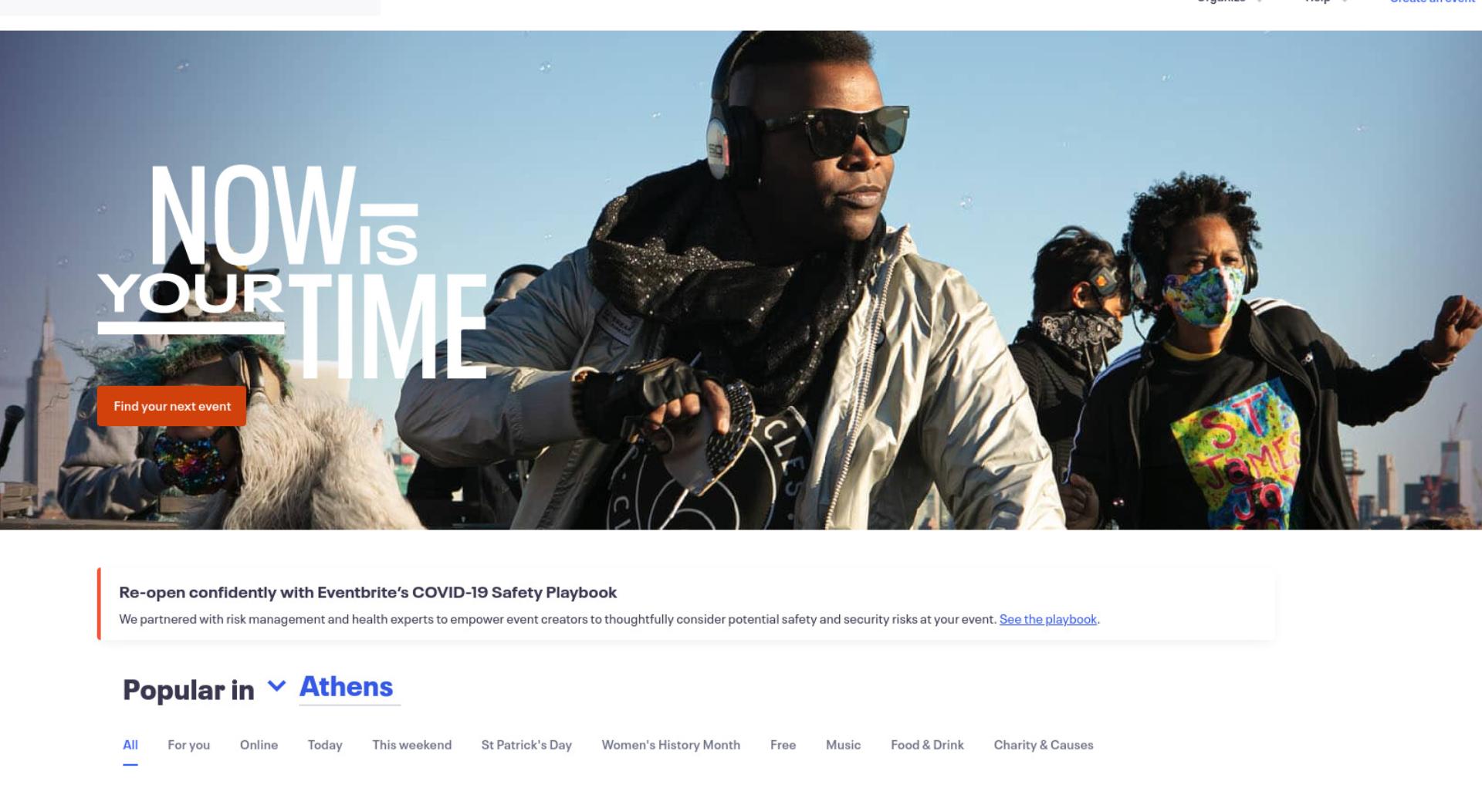Click the orange-edged safety notice banner
1482x812 pixels.
(x=685, y=604)
